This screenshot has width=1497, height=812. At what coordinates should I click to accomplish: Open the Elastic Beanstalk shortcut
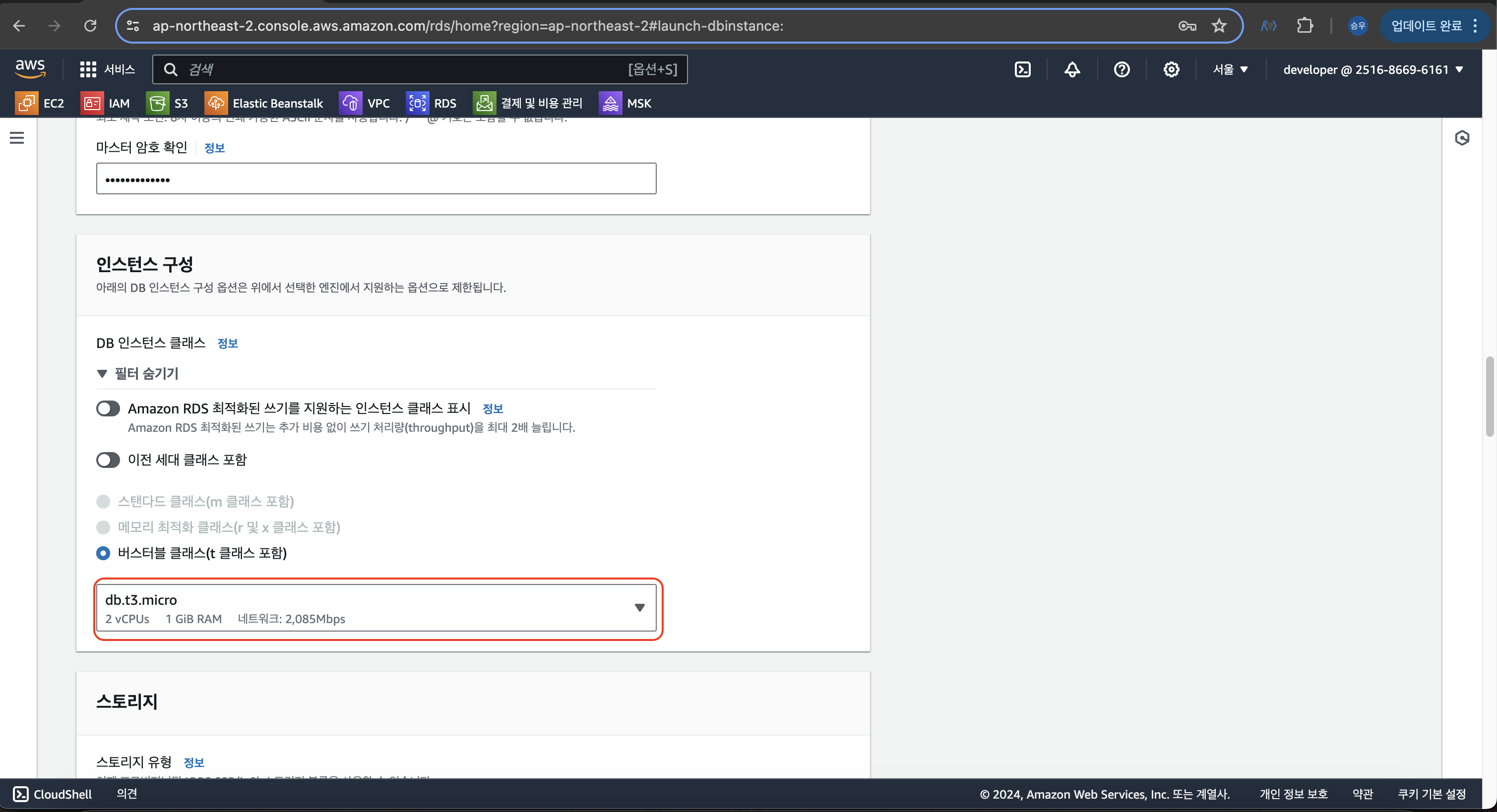264,104
